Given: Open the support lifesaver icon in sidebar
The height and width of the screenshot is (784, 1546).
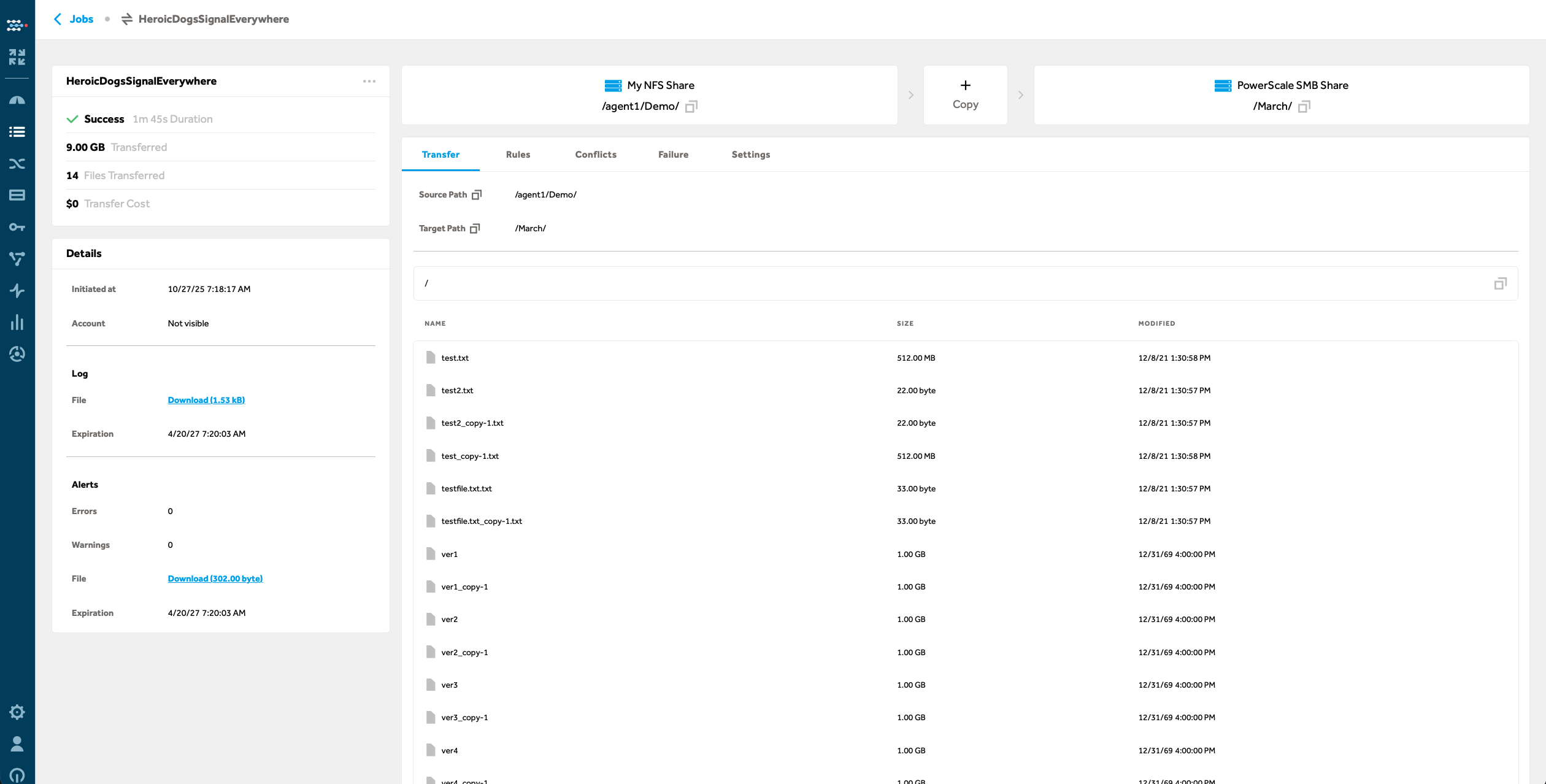Looking at the screenshot, I should point(17,775).
